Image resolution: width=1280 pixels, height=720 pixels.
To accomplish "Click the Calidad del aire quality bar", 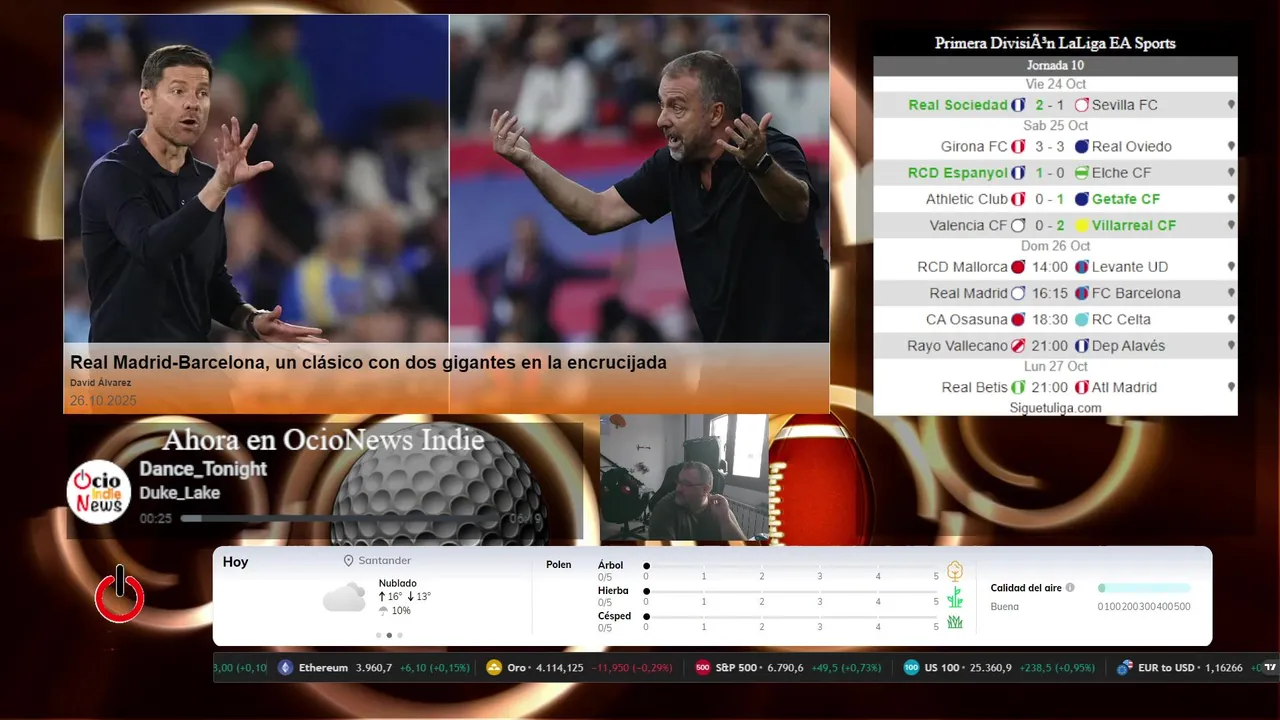I will click(1144, 588).
